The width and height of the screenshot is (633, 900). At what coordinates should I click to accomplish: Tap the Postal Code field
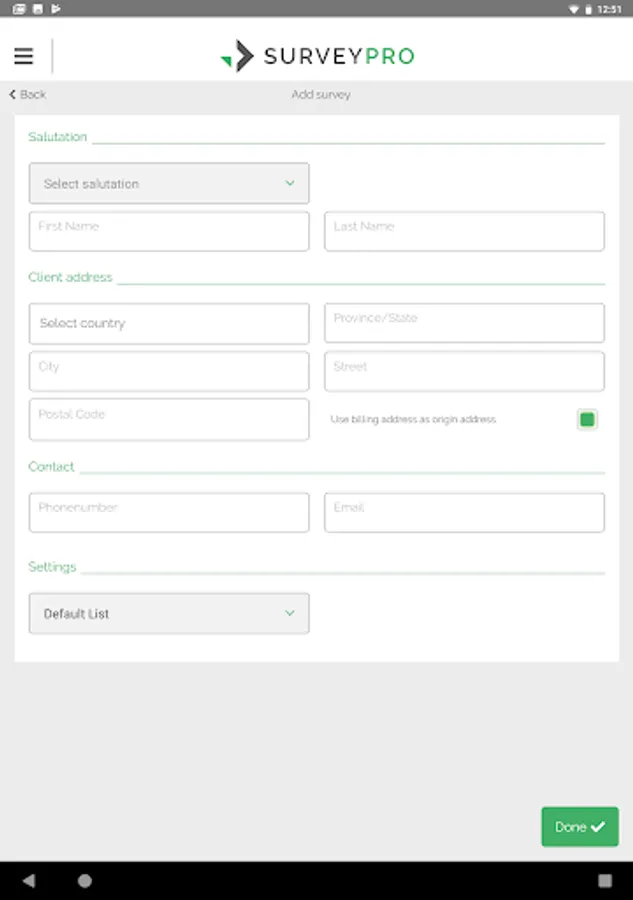(169, 419)
